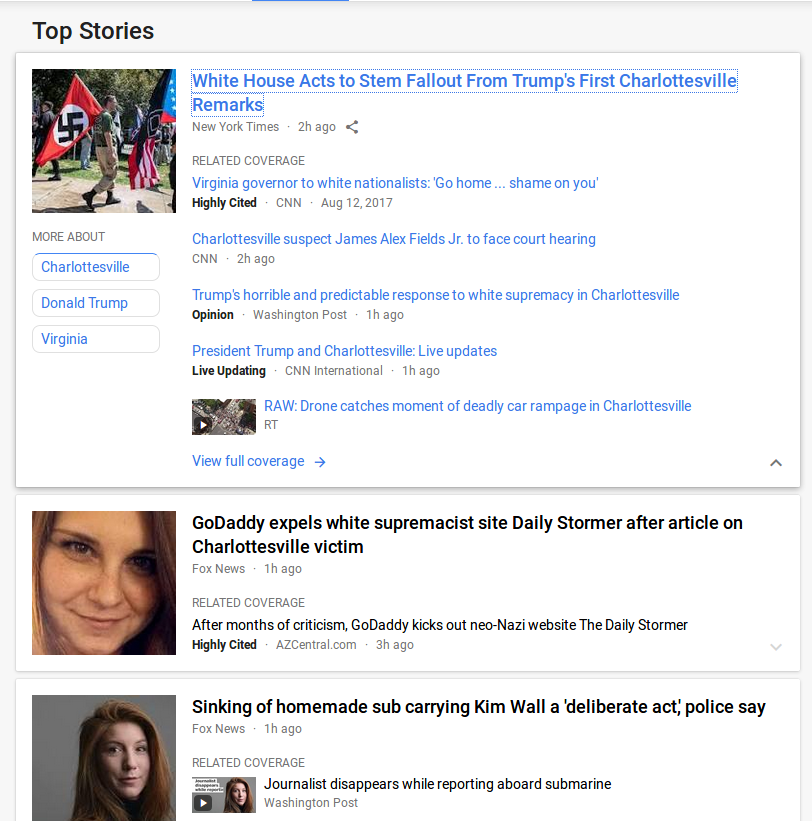Select the Virginia topic chip
Viewport: 812px width, 821px height.
pyautogui.click(x=96, y=339)
